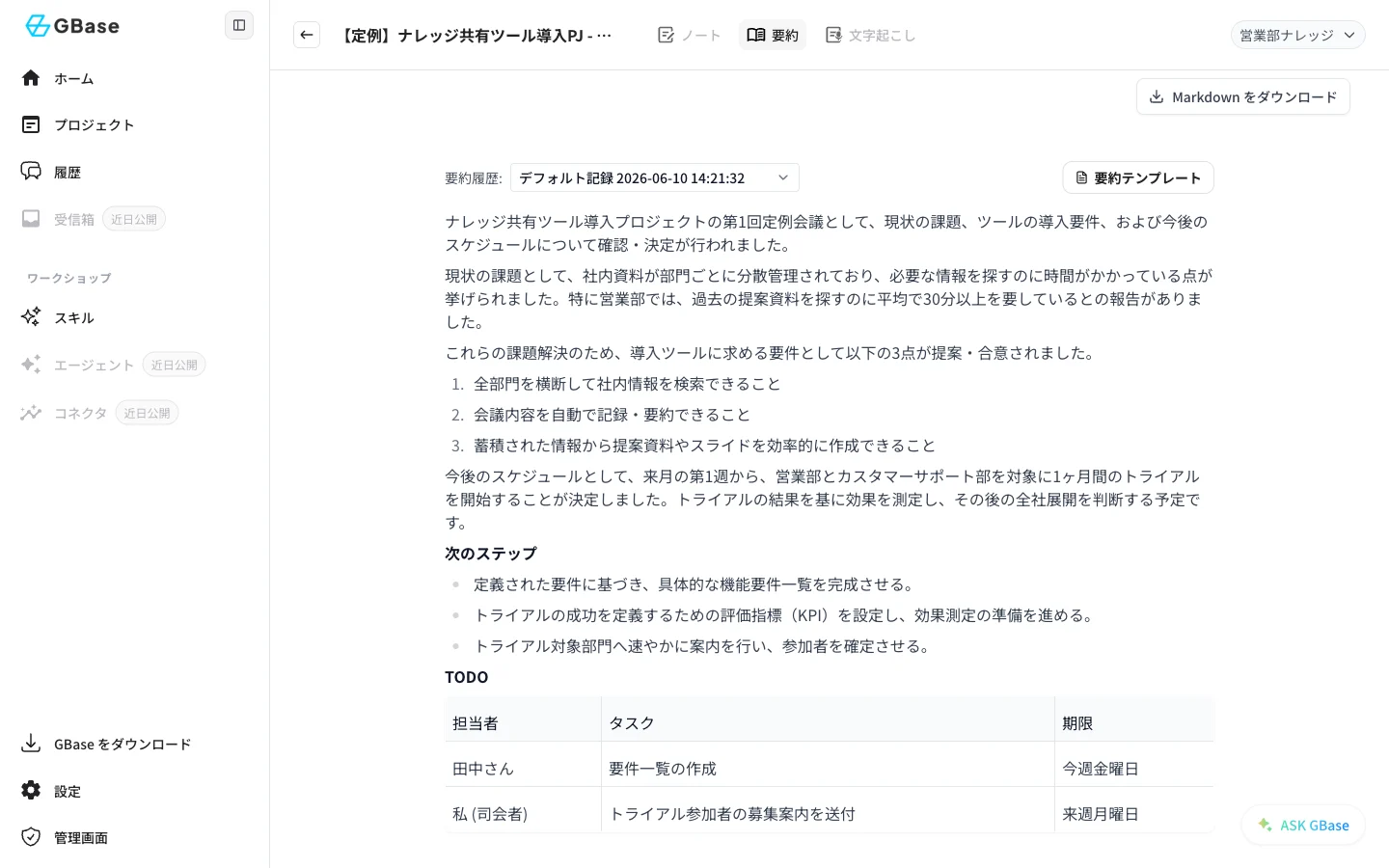Click list item 会議内容を自動で記録・要約できること
Screen dimensions: 1389x868
pos(612,415)
